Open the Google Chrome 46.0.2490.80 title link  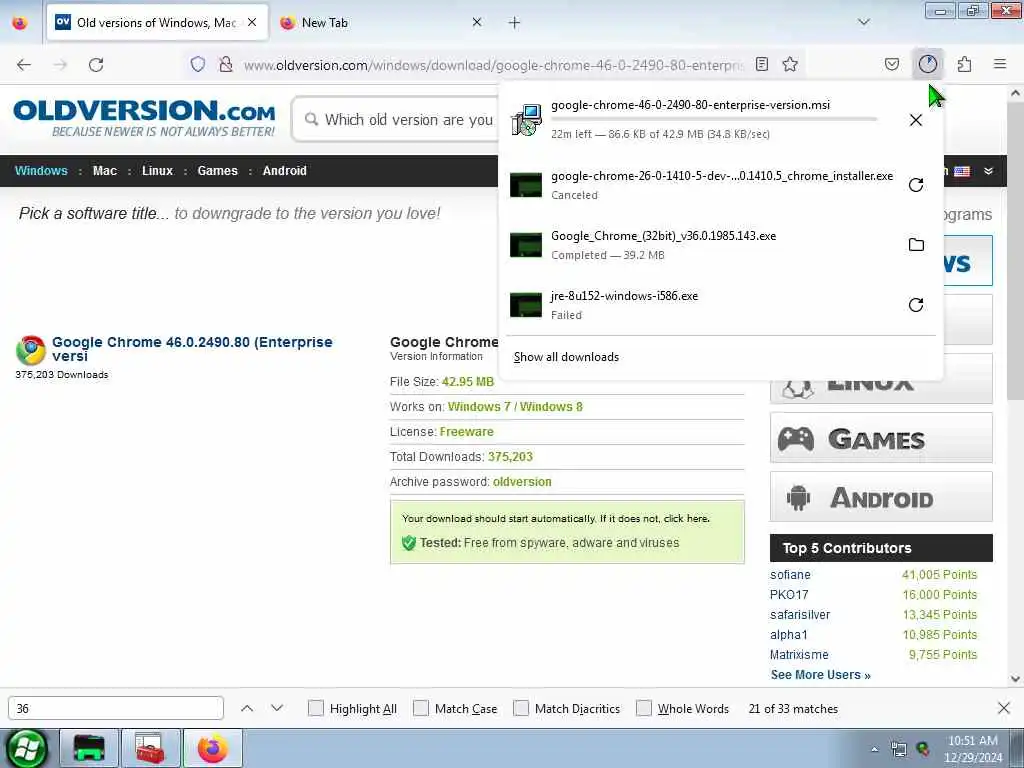[x=192, y=349]
